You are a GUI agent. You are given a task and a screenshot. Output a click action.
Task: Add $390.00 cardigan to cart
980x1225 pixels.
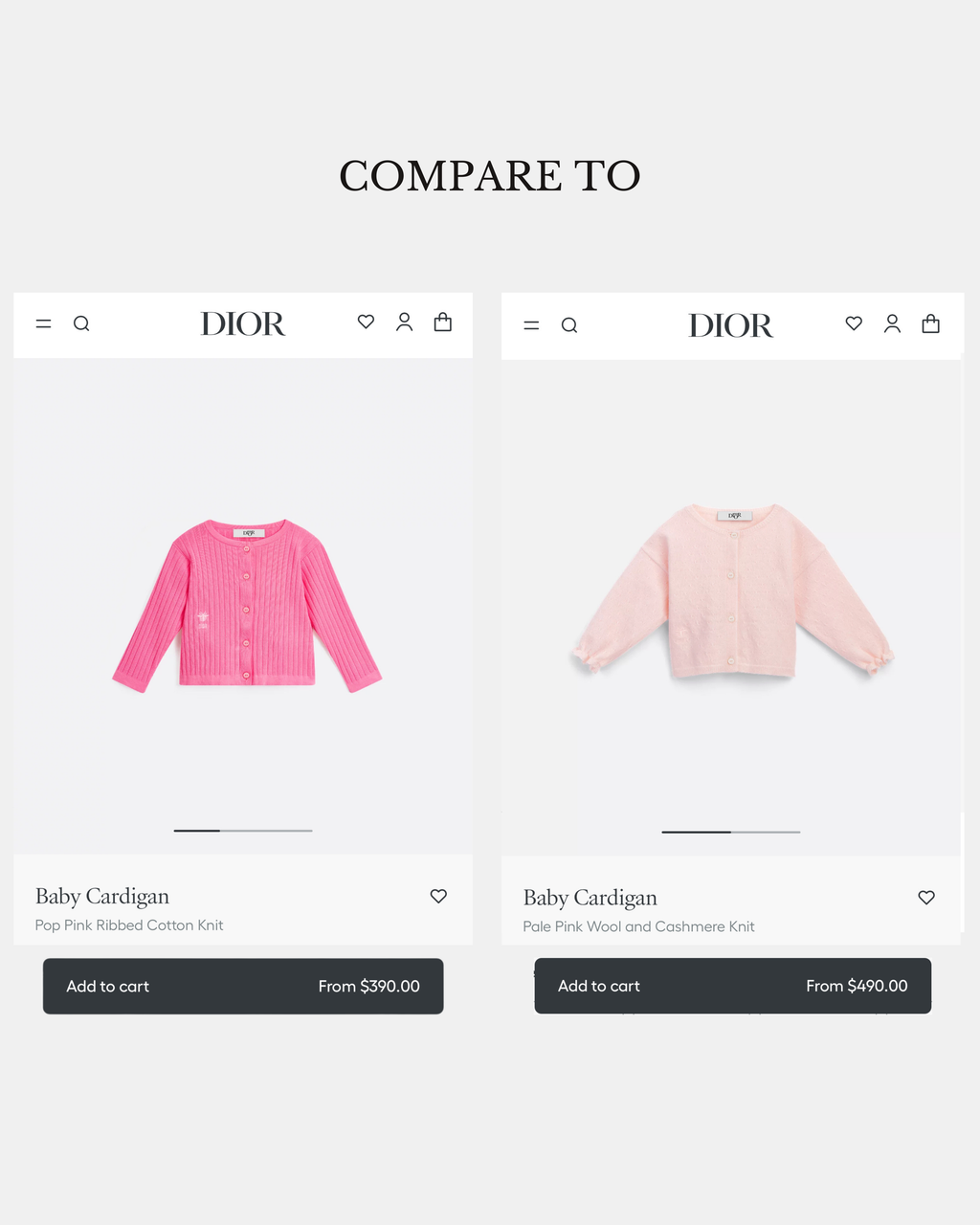pos(243,987)
